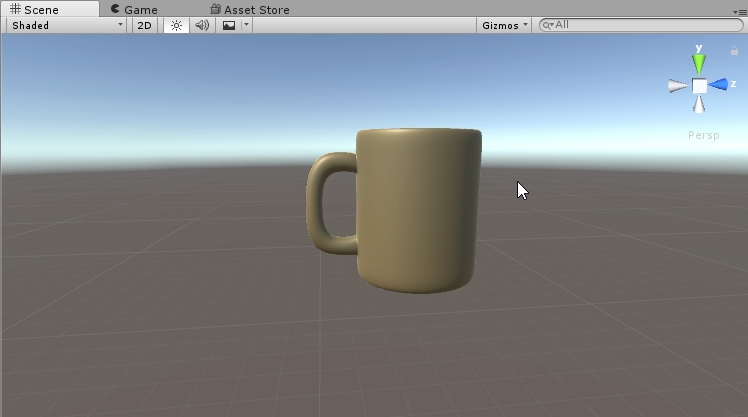Click the bottom grey axis cone
748x417 pixels.
(x=699, y=104)
